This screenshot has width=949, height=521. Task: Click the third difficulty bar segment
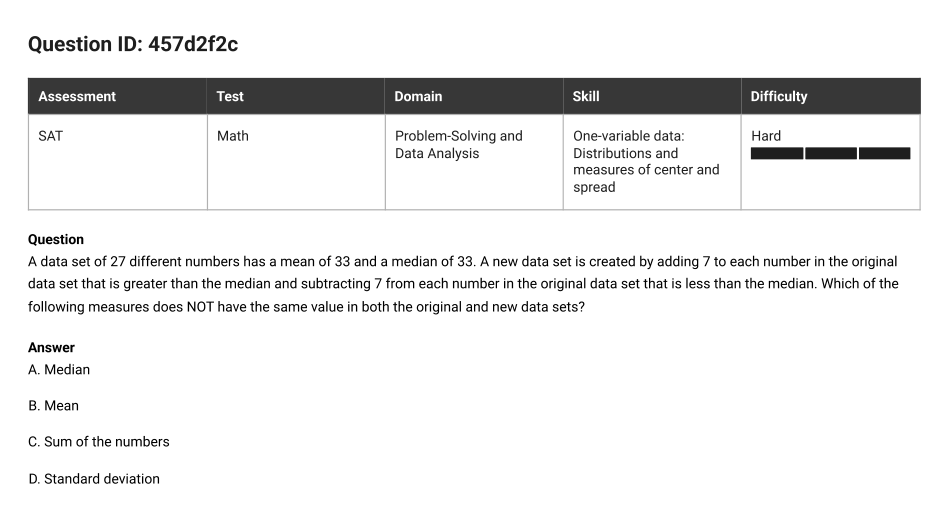coord(884,153)
